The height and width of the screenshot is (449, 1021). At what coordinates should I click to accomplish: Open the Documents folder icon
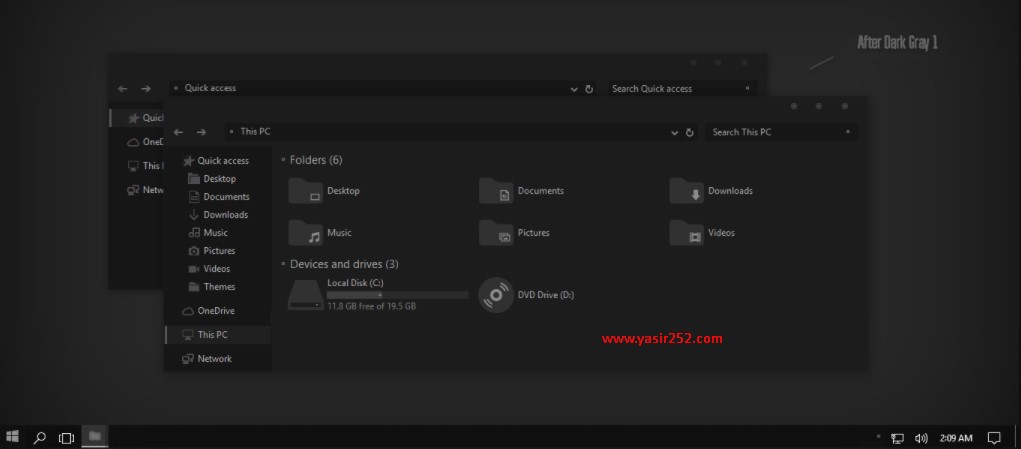click(496, 191)
